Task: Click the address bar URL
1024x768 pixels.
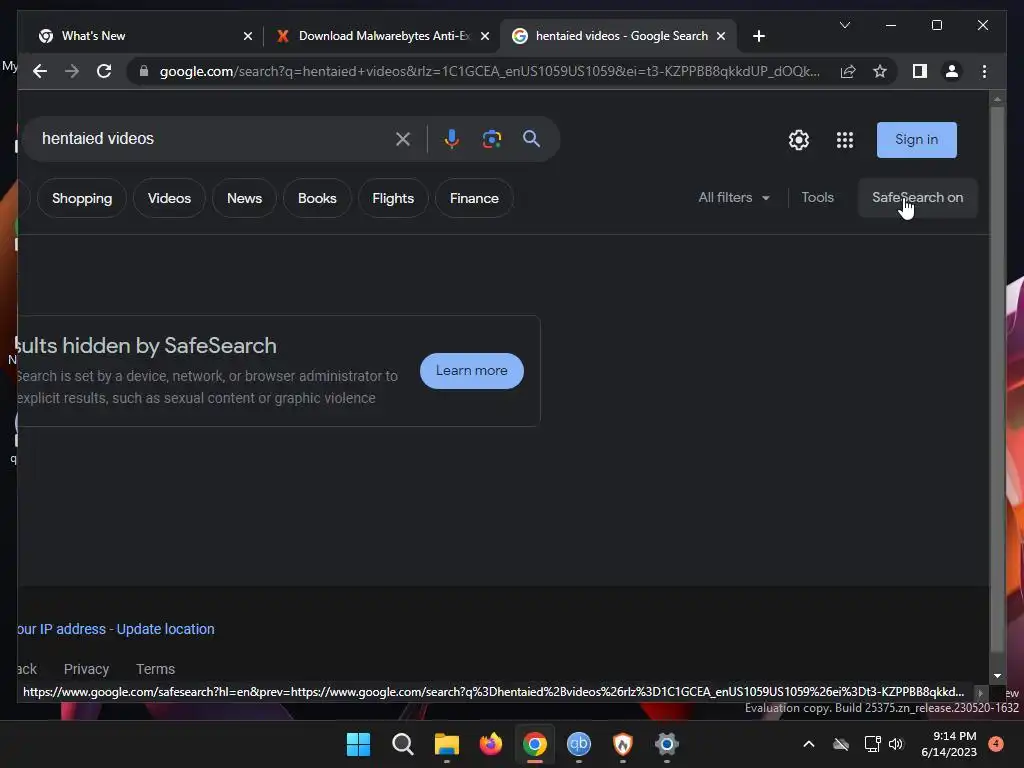Action: coord(490,71)
